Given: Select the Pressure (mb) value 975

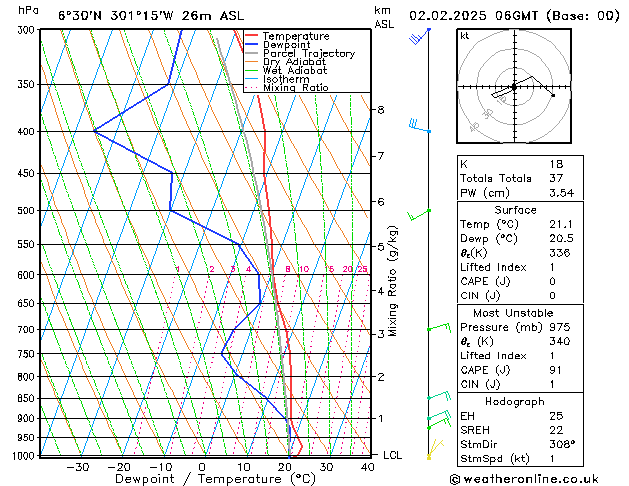Looking at the screenshot, I should point(560,327).
